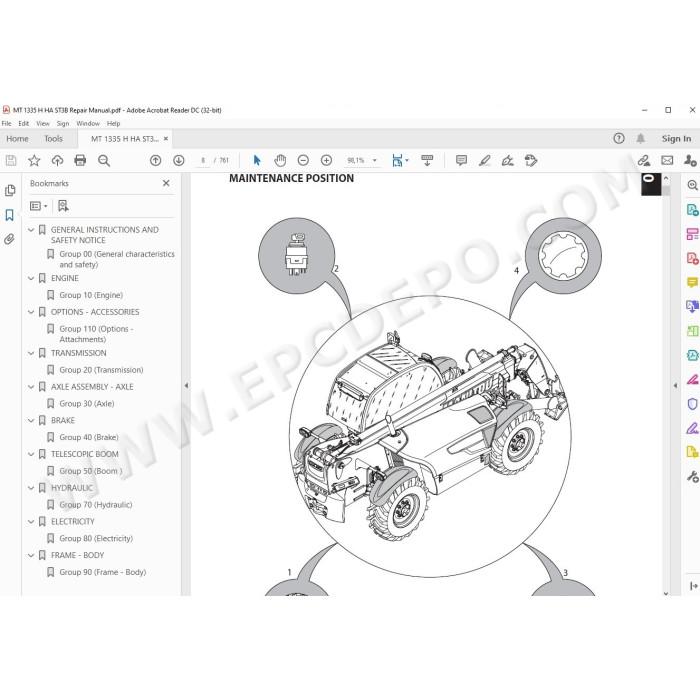The image size is (700, 700).
Task: Collapse the ELECTRICITY bookmark
Action: (31, 521)
